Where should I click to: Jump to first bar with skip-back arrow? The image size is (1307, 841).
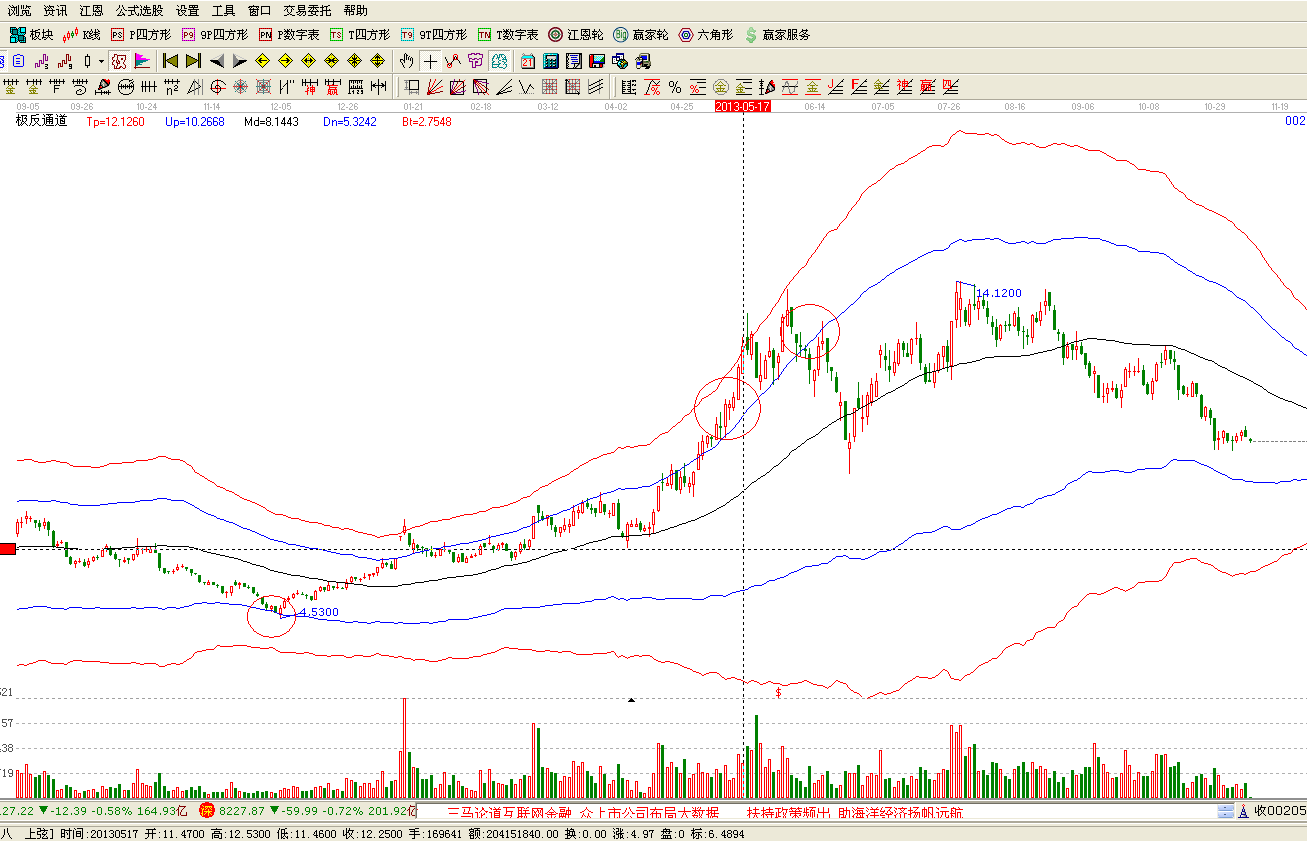click(170, 61)
